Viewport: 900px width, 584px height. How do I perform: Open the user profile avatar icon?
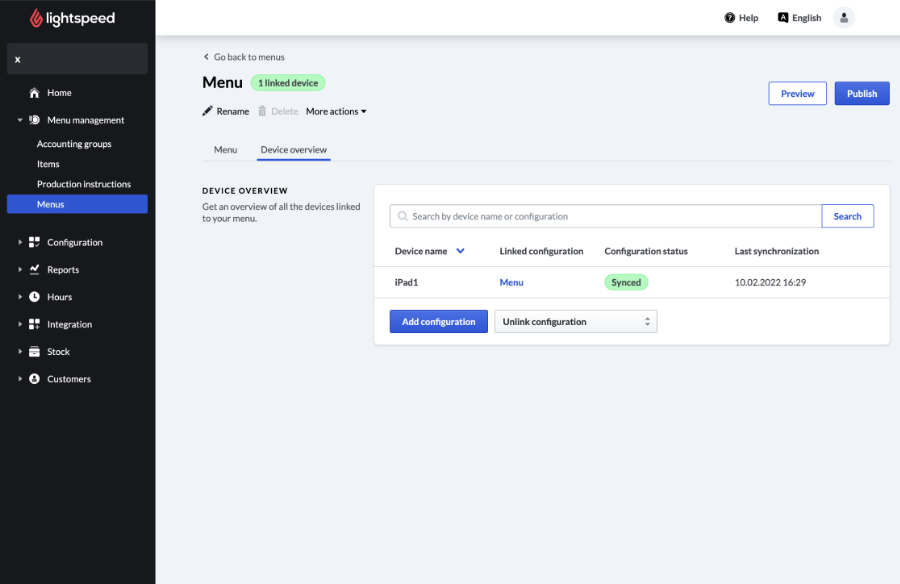[844, 18]
